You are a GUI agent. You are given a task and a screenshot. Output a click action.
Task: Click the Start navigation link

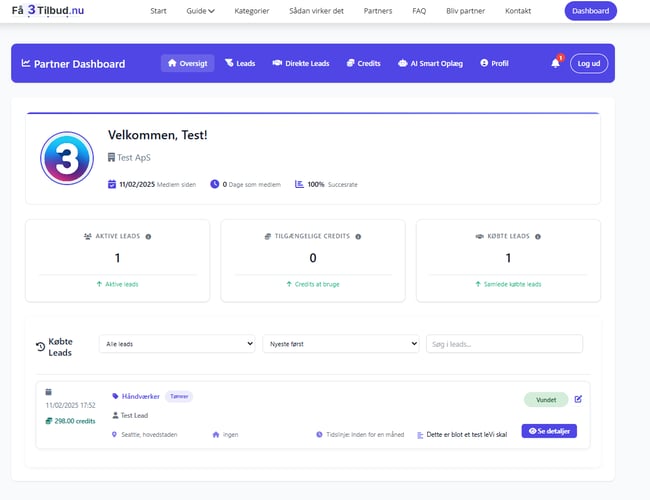pyautogui.click(x=158, y=11)
